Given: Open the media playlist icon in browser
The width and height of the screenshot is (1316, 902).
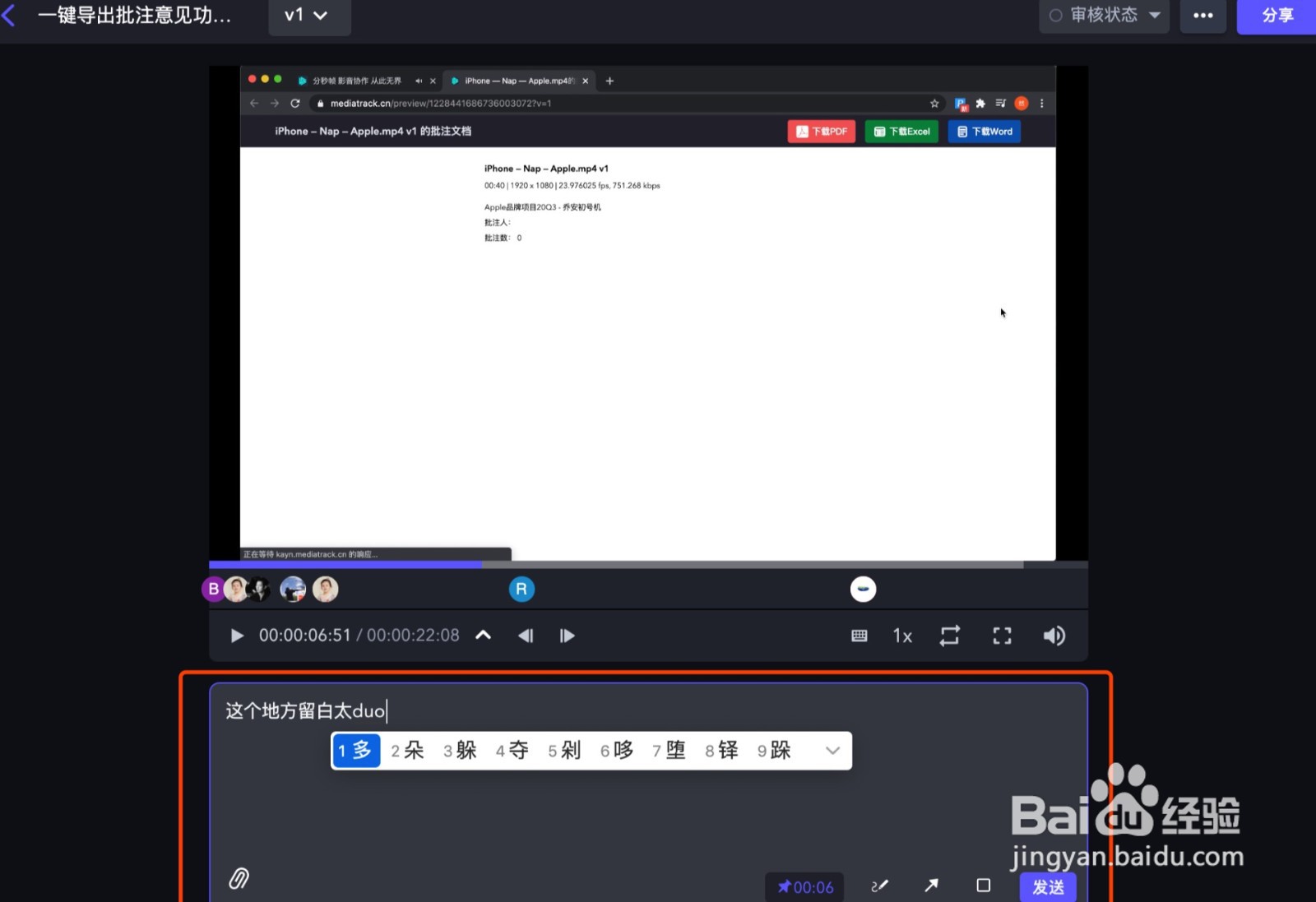Looking at the screenshot, I should [x=1001, y=104].
